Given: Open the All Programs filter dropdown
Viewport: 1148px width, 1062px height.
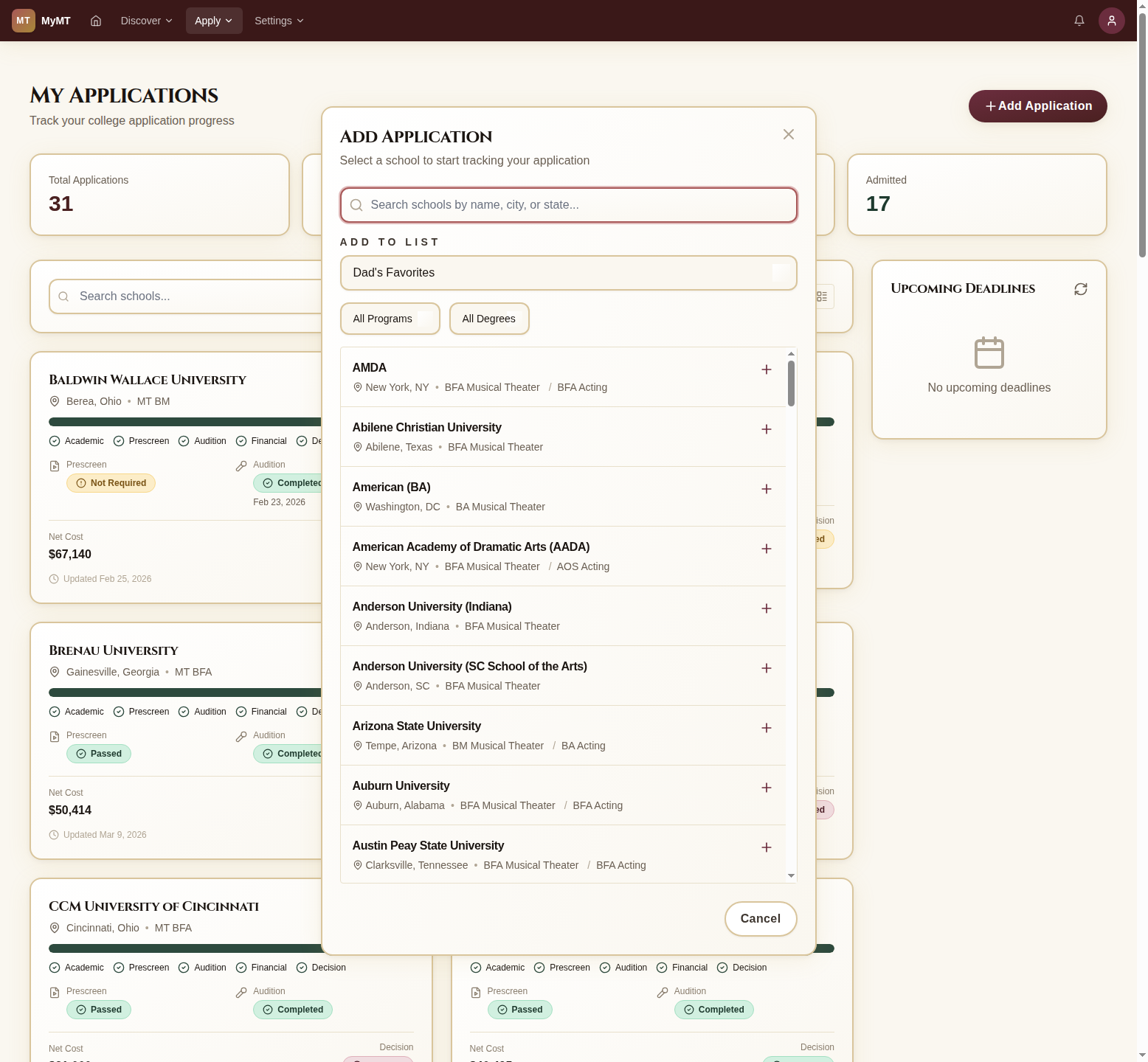Looking at the screenshot, I should (x=390, y=319).
